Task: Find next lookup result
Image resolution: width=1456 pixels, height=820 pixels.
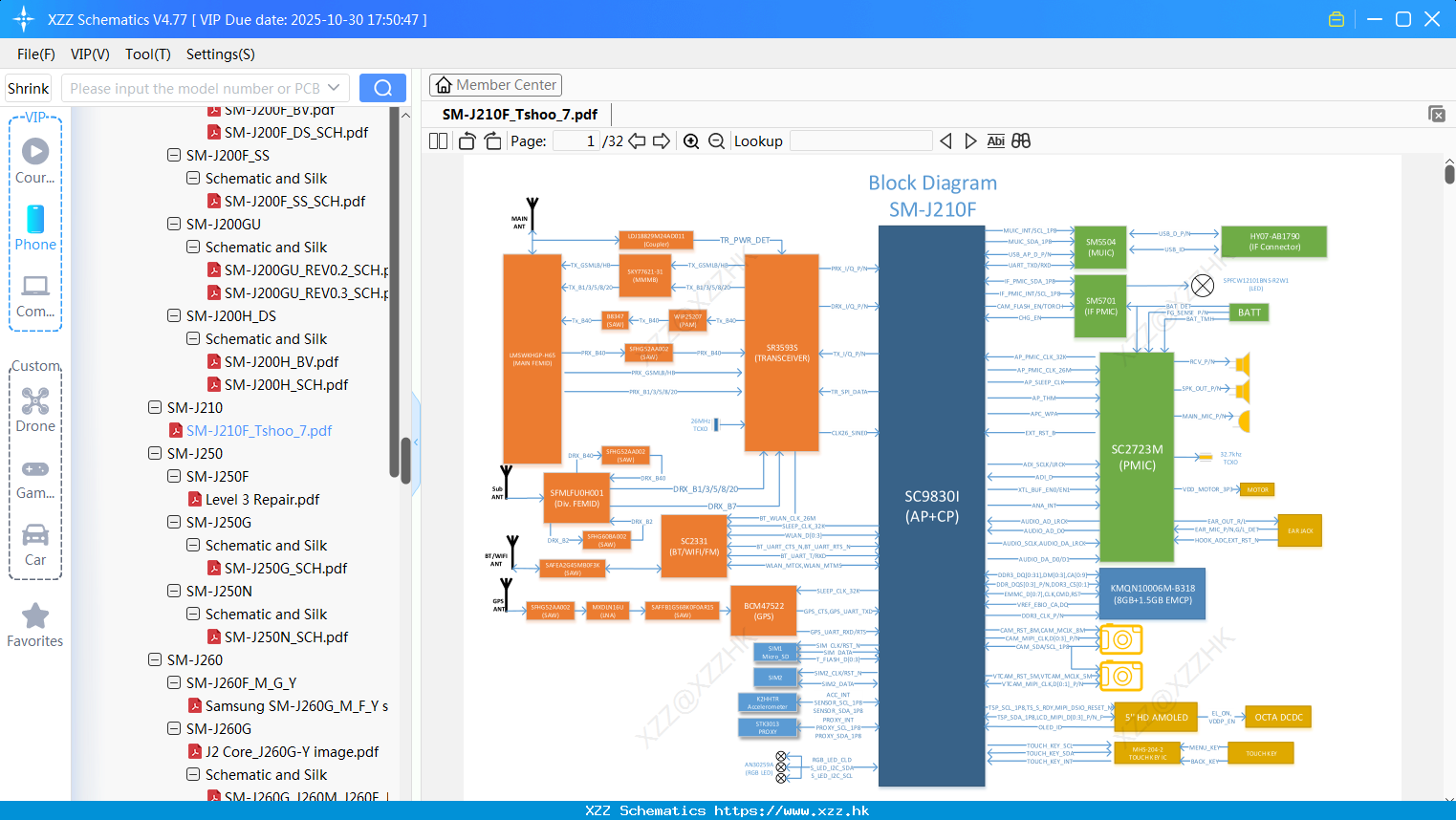Action: coord(970,141)
